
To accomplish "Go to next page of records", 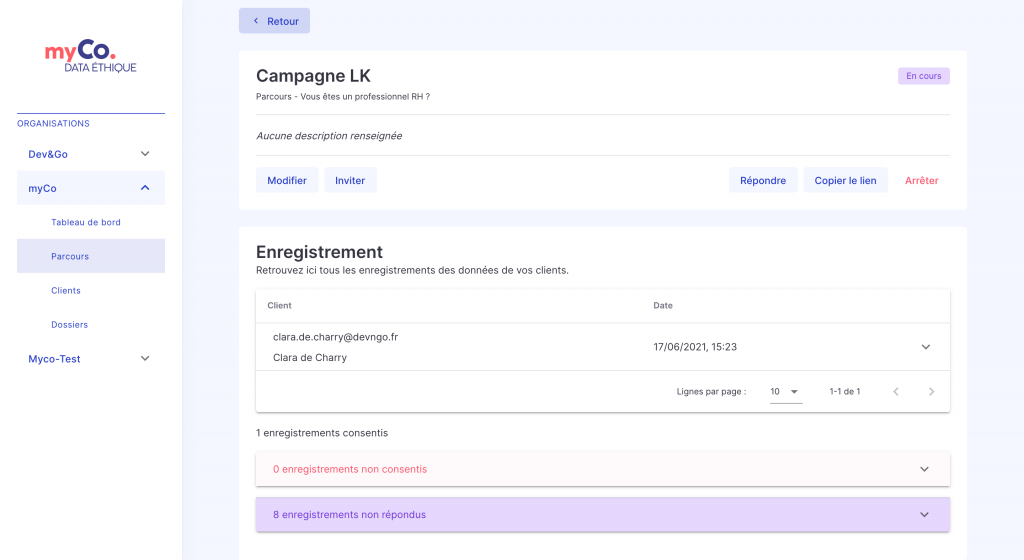I will click(931, 392).
